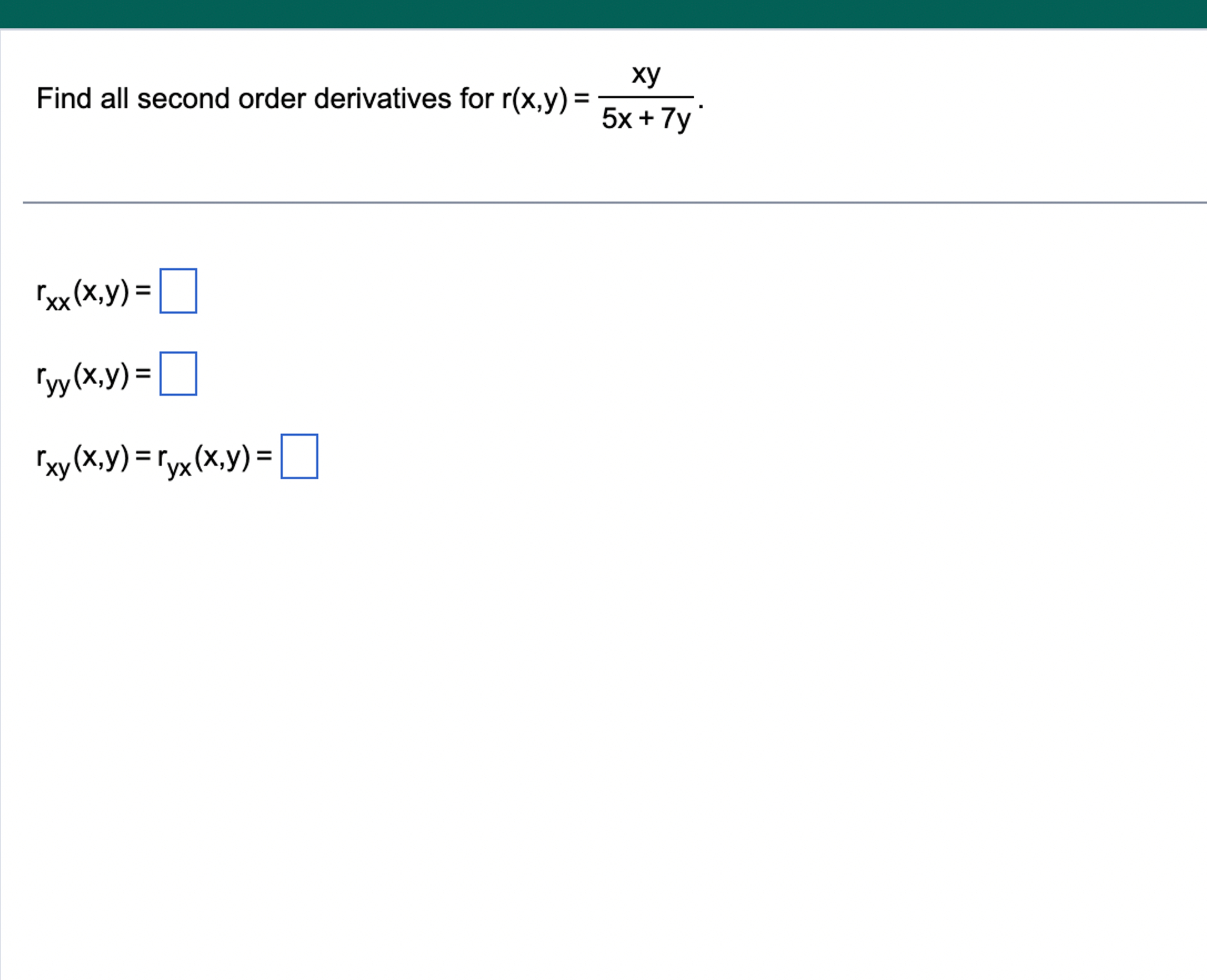The image size is (1207, 980).
Task: Click the equals sign after rxx(x,y)
Action: coord(143,290)
